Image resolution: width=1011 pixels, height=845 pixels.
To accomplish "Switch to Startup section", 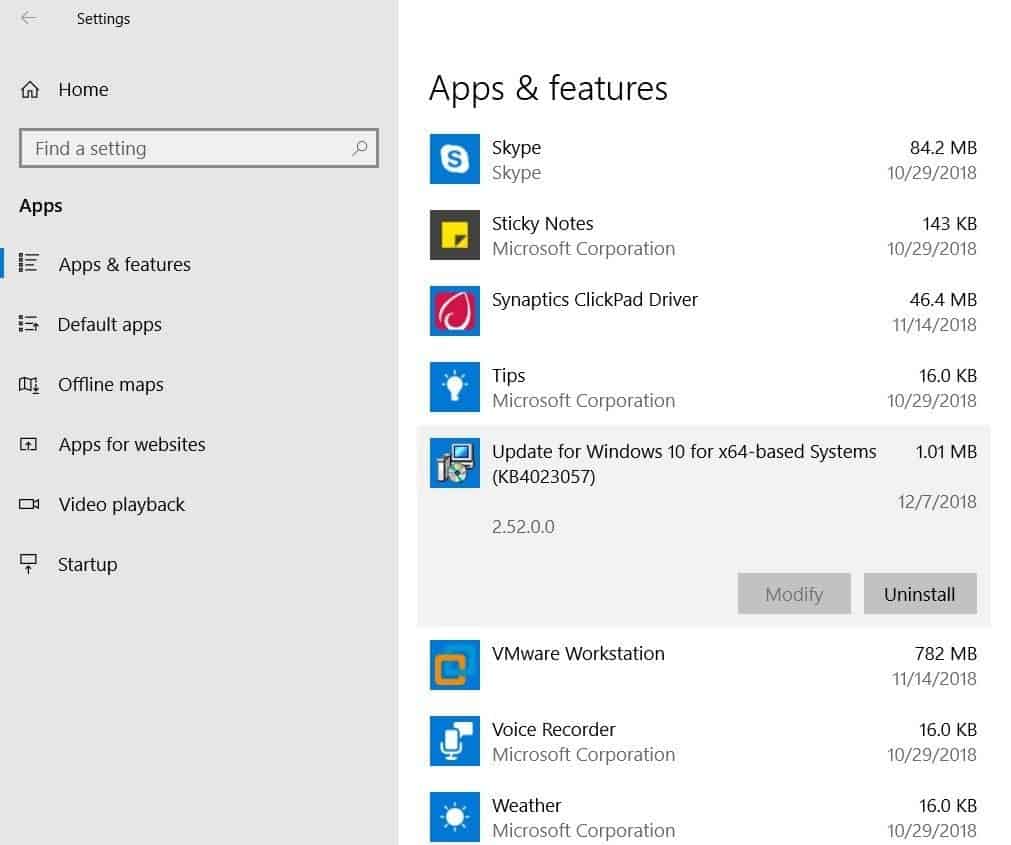I will (x=87, y=564).
